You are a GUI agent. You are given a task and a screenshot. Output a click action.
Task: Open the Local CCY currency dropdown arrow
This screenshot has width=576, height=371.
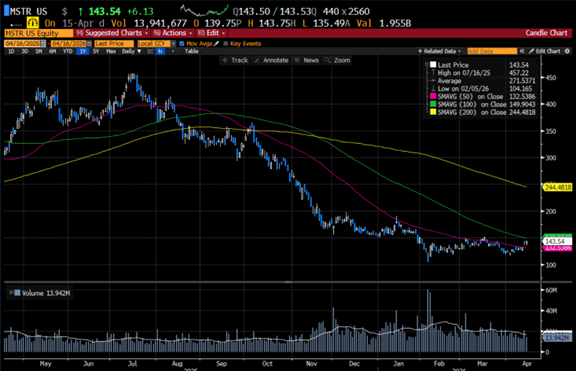click(x=173, y=43)
